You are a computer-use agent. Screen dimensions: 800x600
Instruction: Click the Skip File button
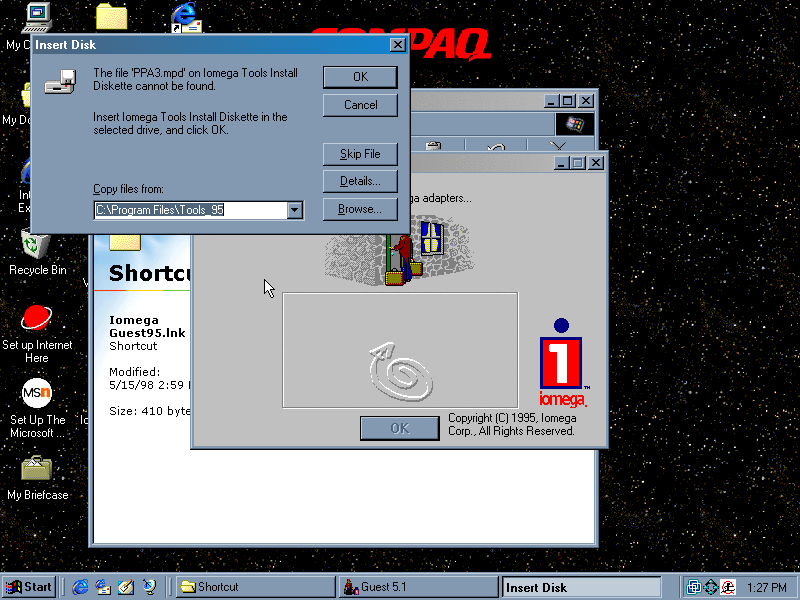(360, 154)
